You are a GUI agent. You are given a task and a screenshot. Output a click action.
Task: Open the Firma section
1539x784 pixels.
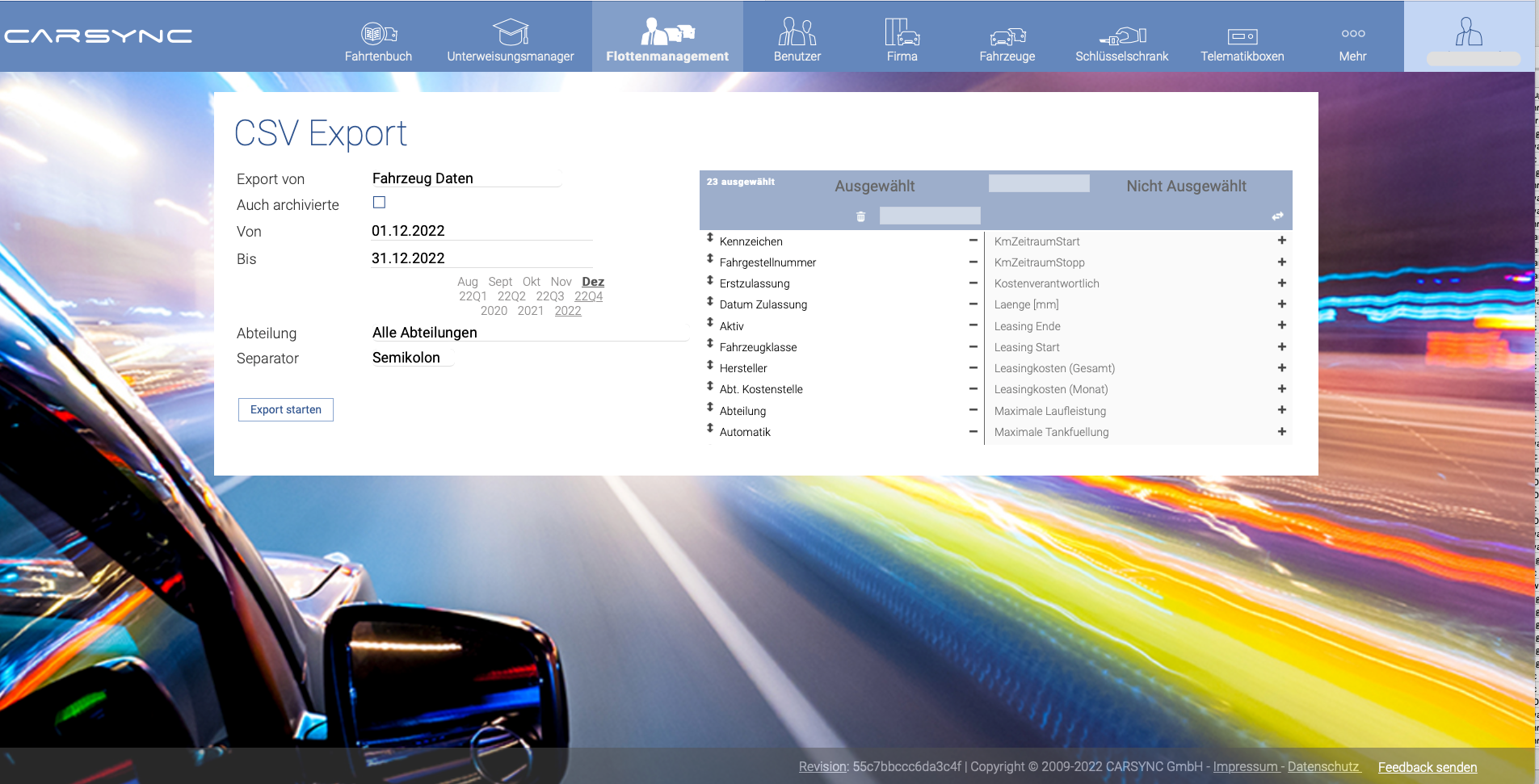(x=902, y=41)
